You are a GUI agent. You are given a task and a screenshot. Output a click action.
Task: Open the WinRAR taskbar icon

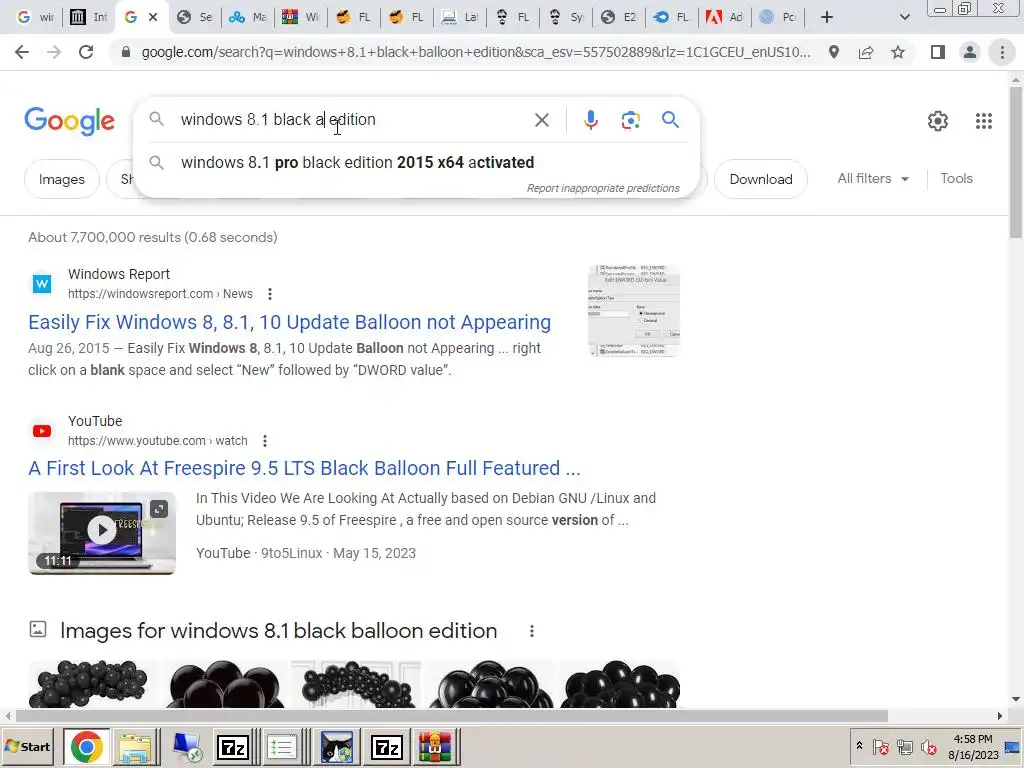pos(435,747)
